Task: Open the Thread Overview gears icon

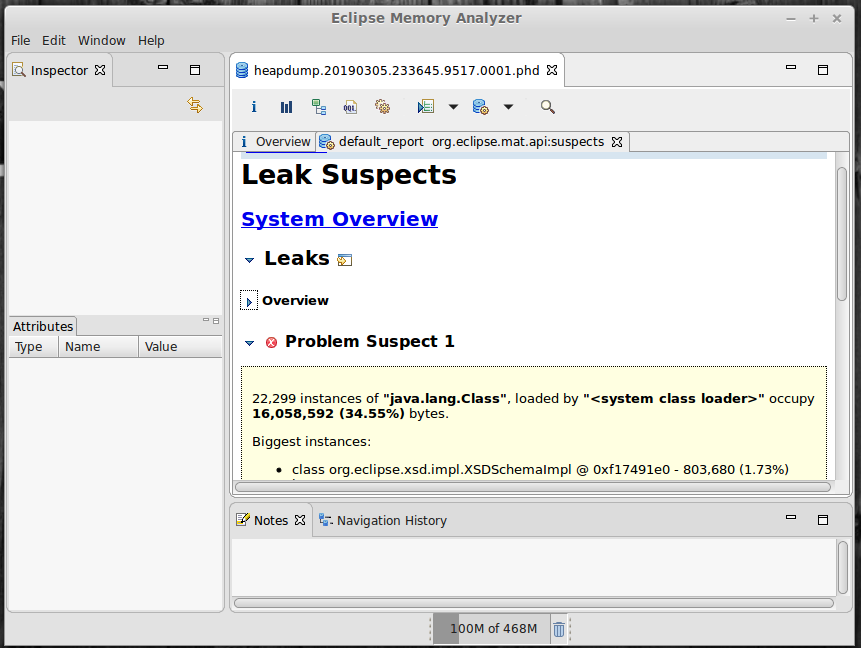Action: [x=382, y=107]
